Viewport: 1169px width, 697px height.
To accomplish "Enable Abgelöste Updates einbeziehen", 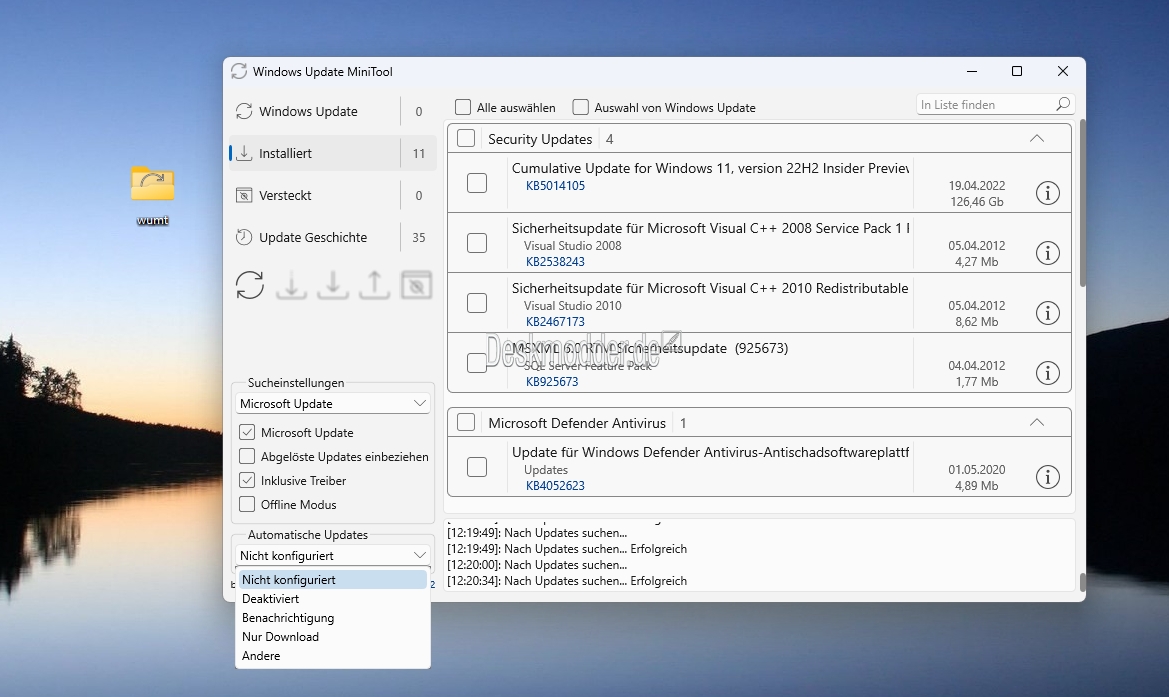I will click(247, 456).
